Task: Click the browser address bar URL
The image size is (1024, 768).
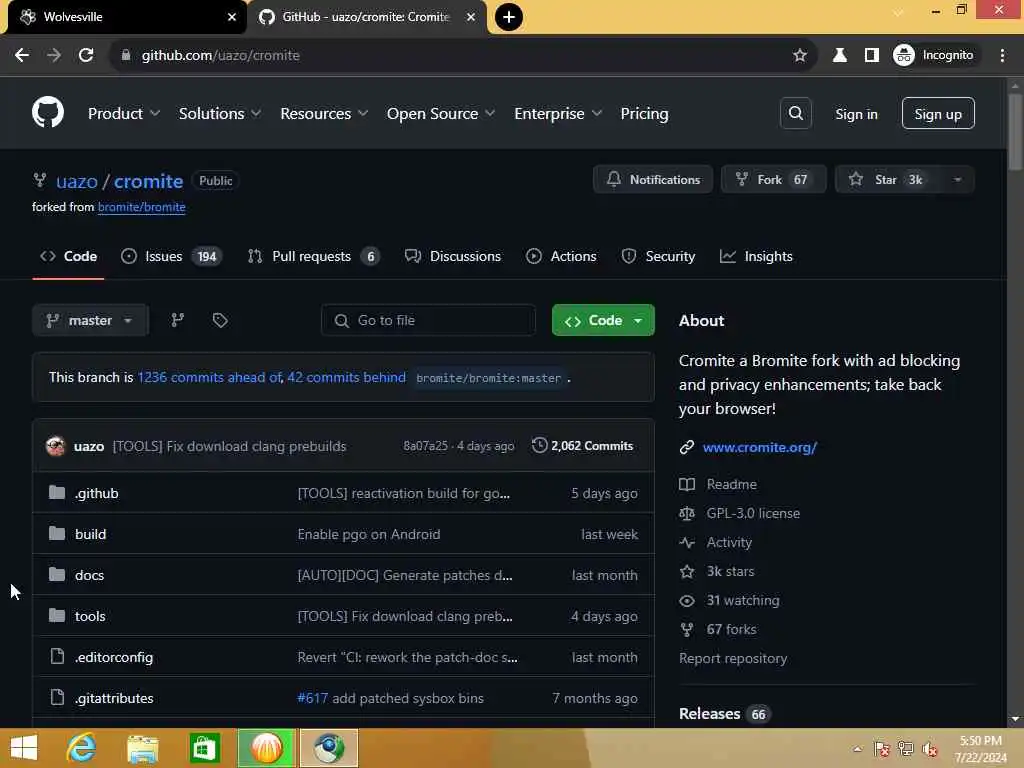Action: (221, 56)
